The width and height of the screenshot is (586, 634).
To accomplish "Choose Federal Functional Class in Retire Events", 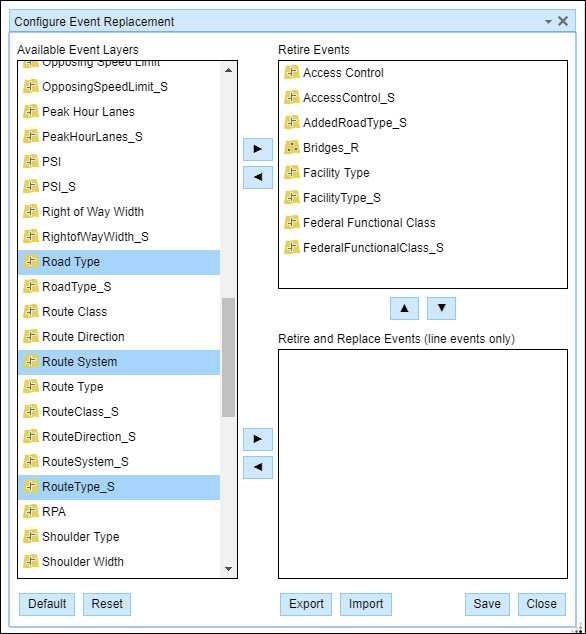I will tap(423, 223).
